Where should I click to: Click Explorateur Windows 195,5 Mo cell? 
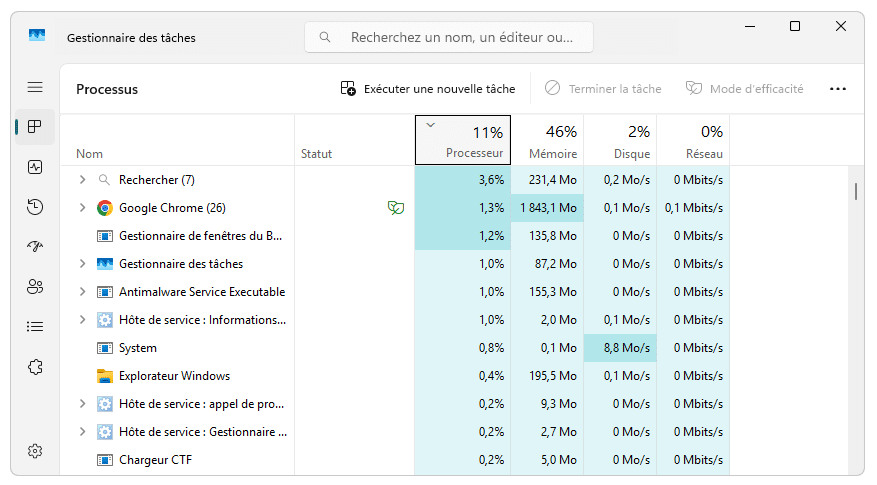547,375
